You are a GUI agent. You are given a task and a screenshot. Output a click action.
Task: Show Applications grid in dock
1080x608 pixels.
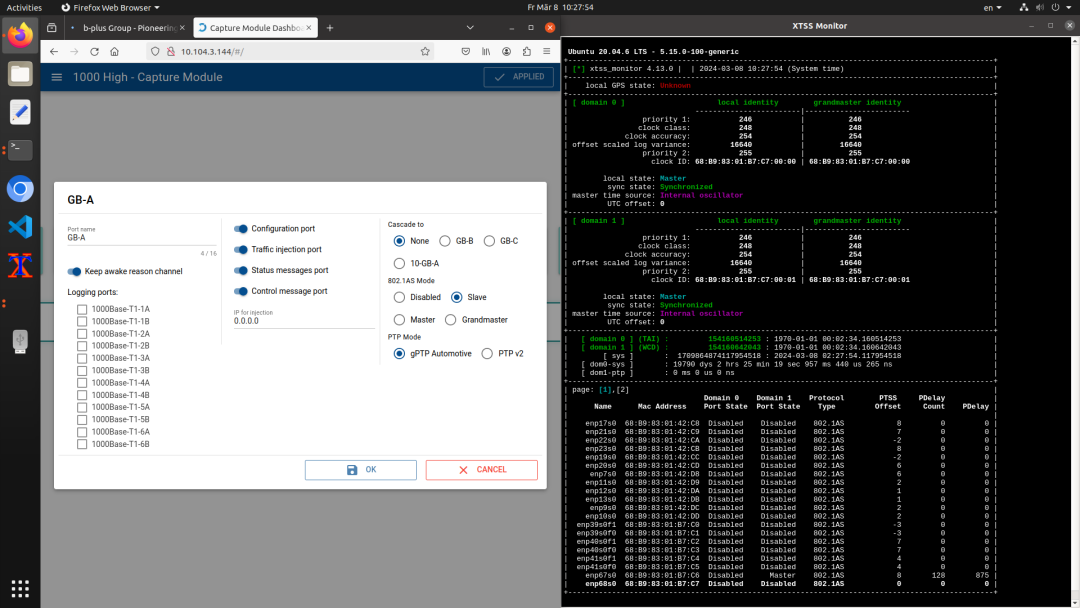tap(20, 587)
